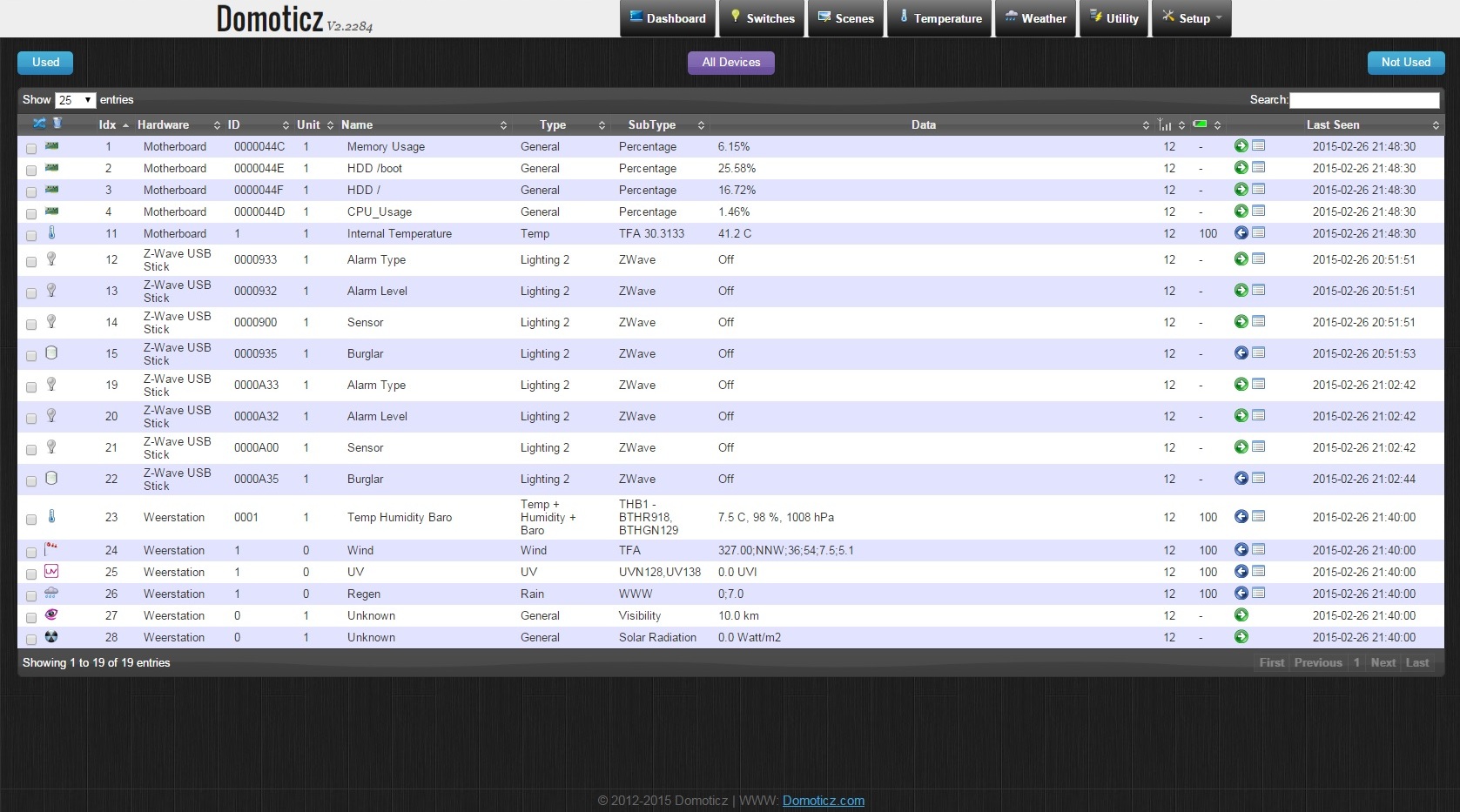Focus the Search input field
This screenshot has height=812, width=1460.
(x=1364, y=100)
